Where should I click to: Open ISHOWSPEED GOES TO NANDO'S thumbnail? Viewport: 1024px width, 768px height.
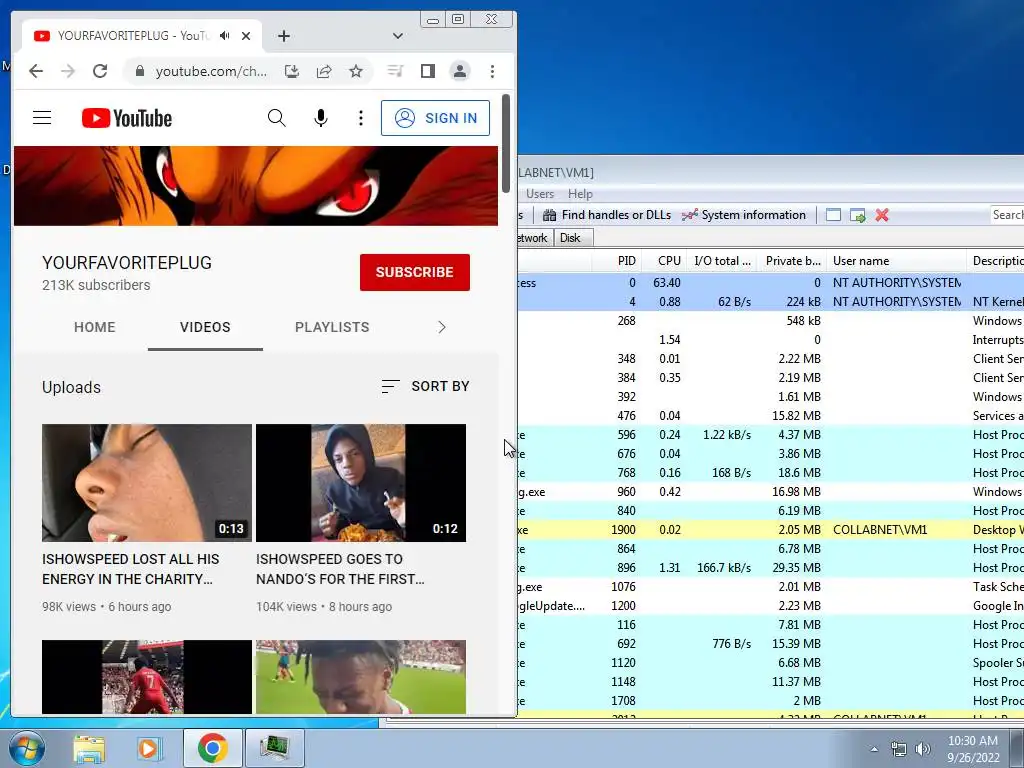[361, 483]
